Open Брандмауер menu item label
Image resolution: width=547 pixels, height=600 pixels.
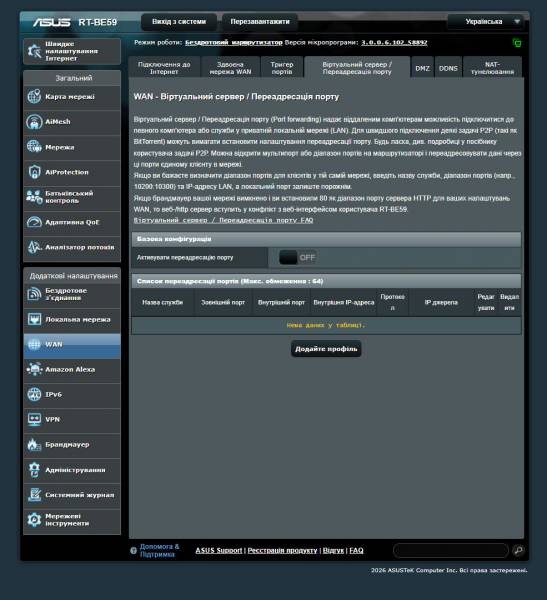[67, 445]
